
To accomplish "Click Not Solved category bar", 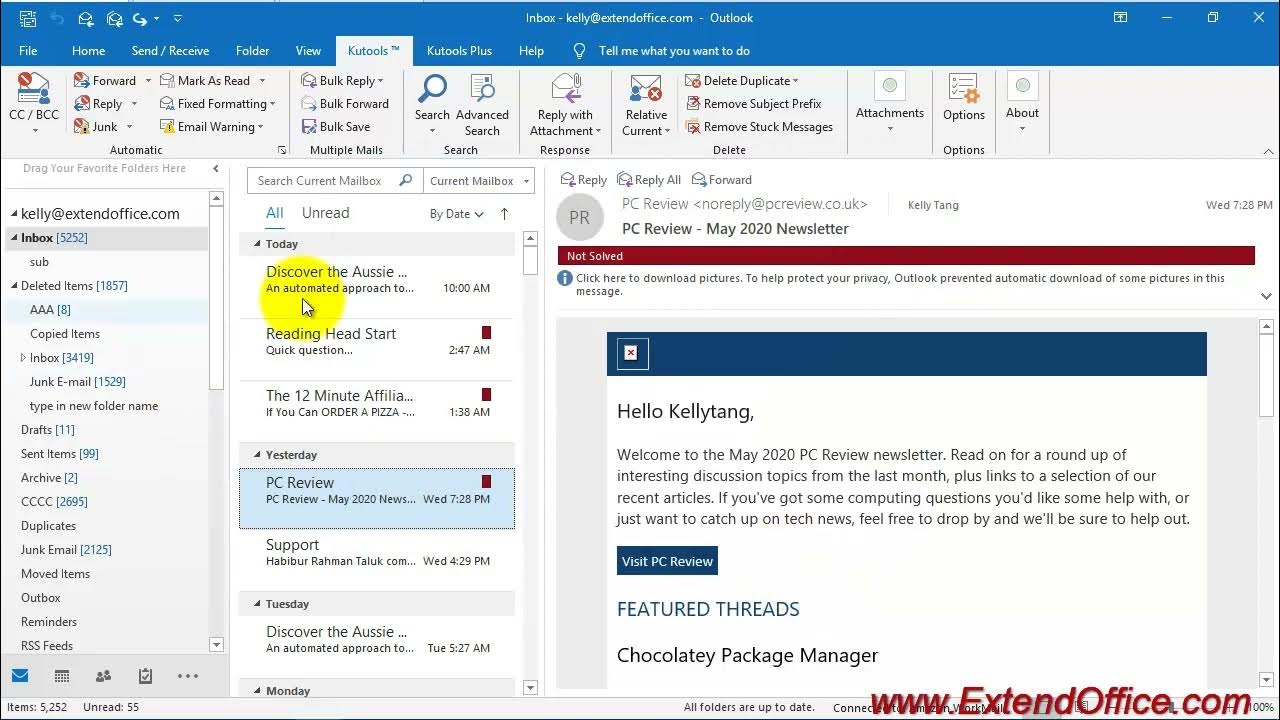I will coord(906,256).
